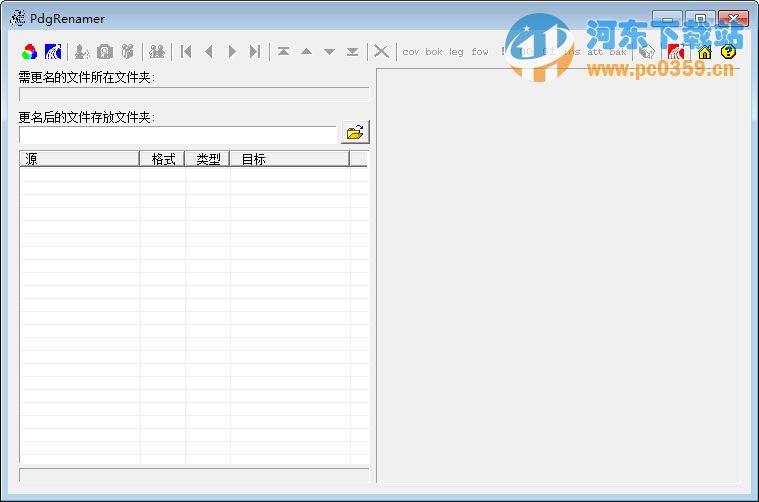This screenshot has width=759, height=502.
Task: Click the grey single-person toolbar icon
Action: (82, 51)
